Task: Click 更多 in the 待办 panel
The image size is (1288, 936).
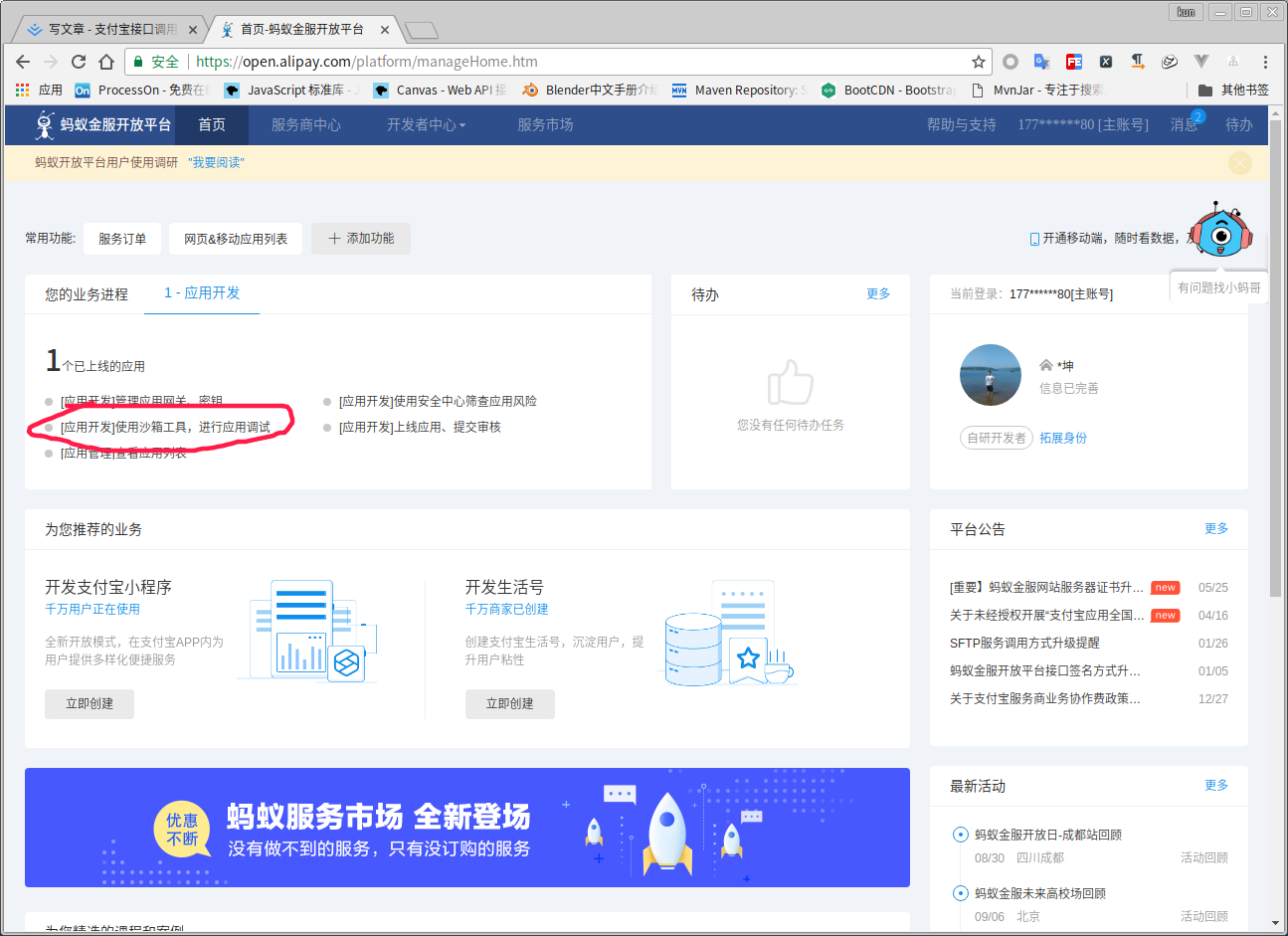Action: point(878,294)
